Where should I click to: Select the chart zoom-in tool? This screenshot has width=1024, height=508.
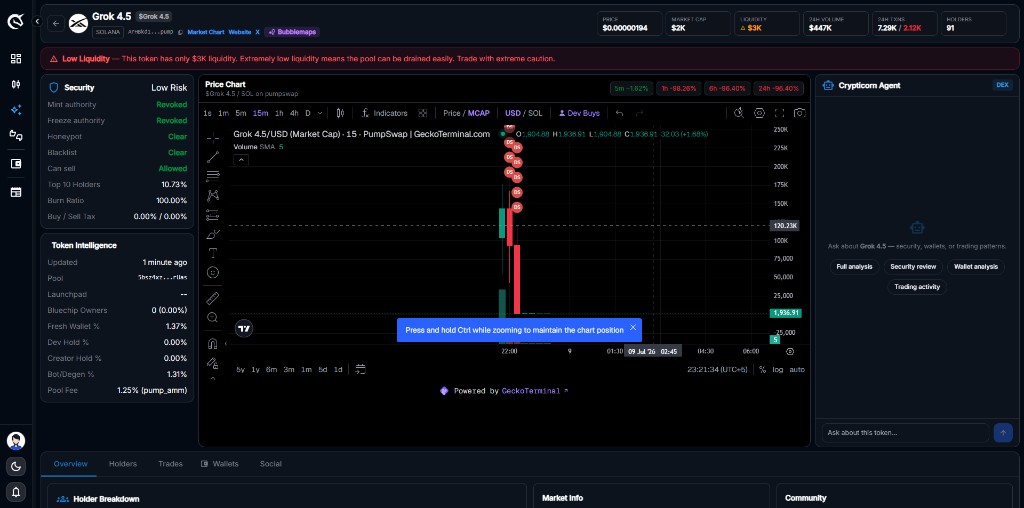pyautogui.click(x=212, y=317)
